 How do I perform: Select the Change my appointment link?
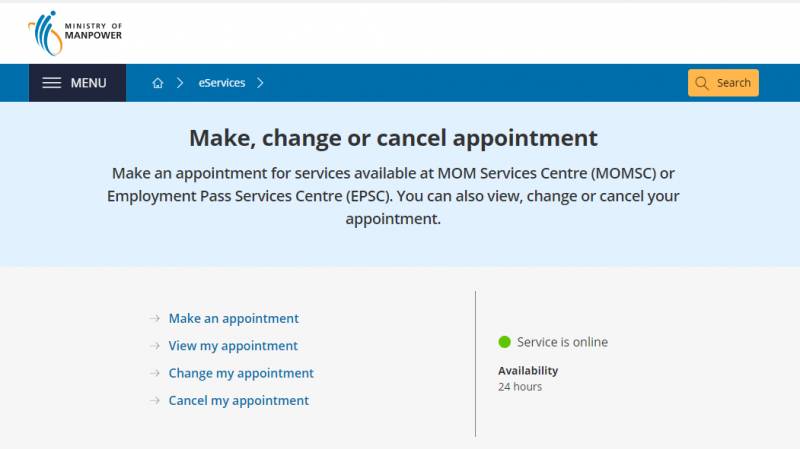tap(241, 373)
